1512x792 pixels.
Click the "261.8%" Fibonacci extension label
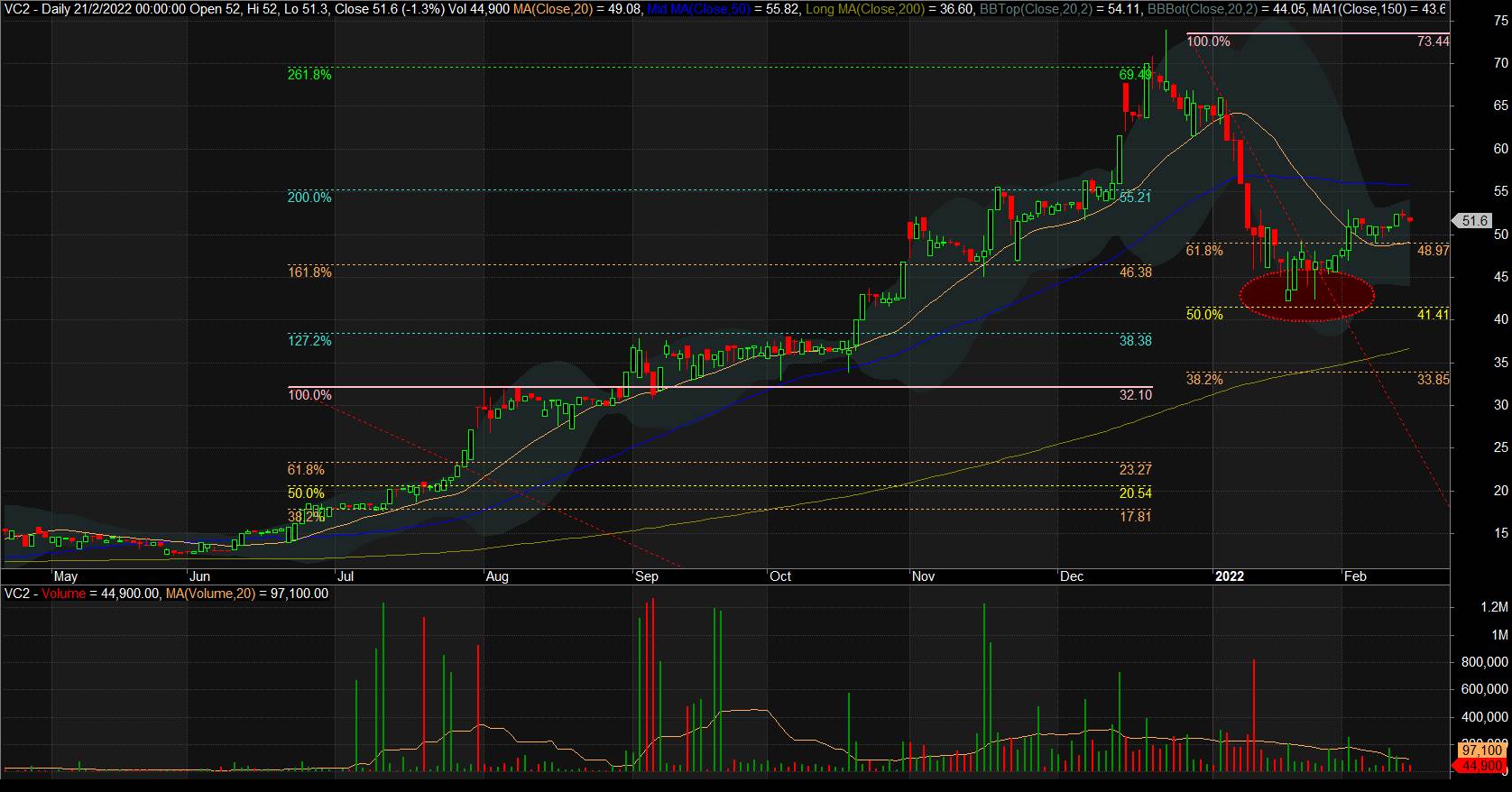(309, 75)
